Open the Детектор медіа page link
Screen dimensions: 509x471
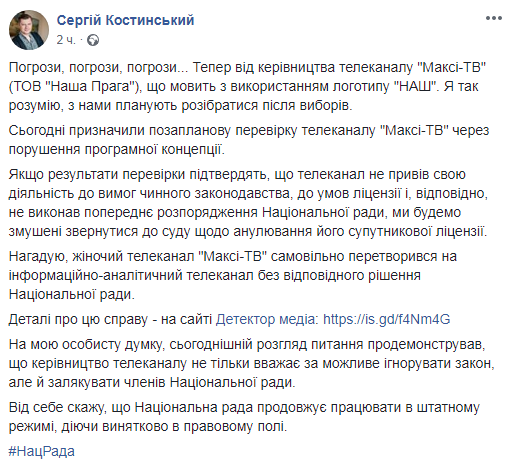(267, 319)
